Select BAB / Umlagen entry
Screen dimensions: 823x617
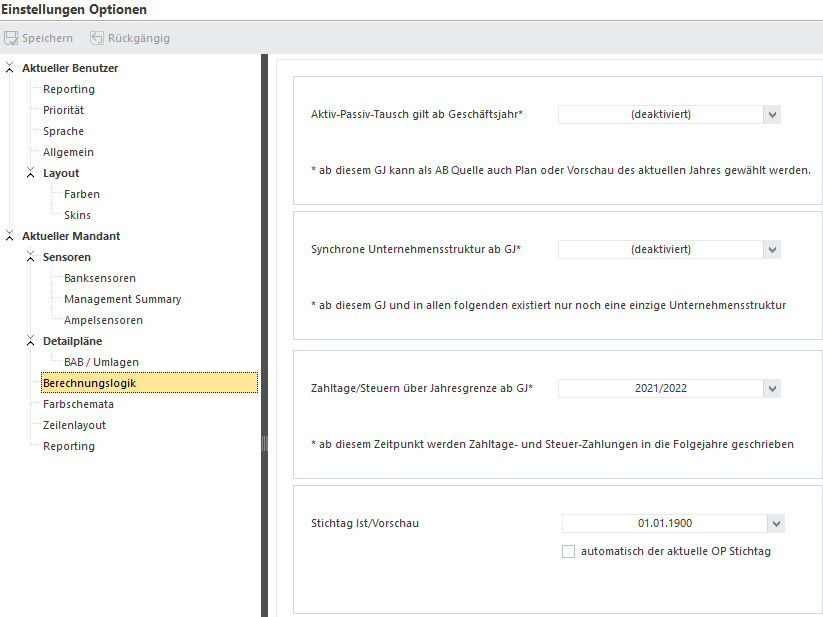(101, 362)
